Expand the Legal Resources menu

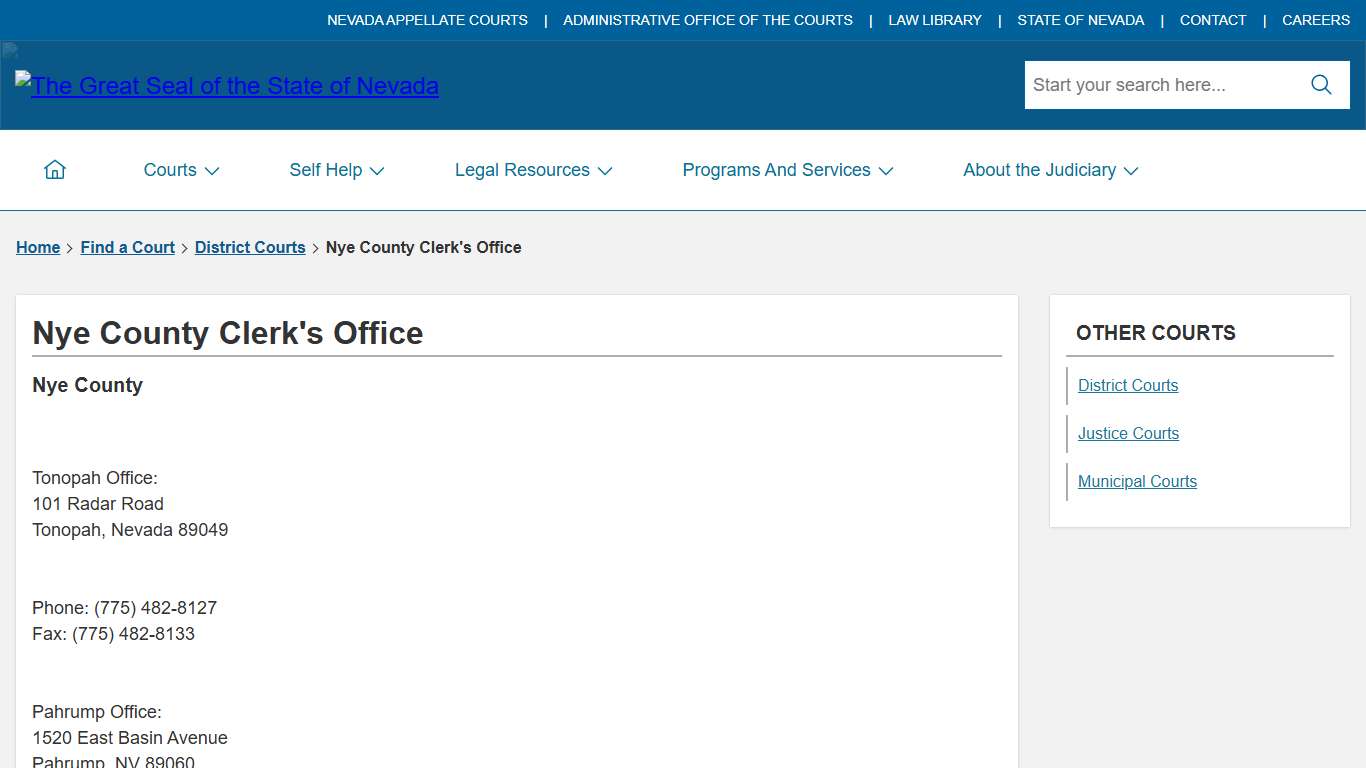tap(533, 170)
